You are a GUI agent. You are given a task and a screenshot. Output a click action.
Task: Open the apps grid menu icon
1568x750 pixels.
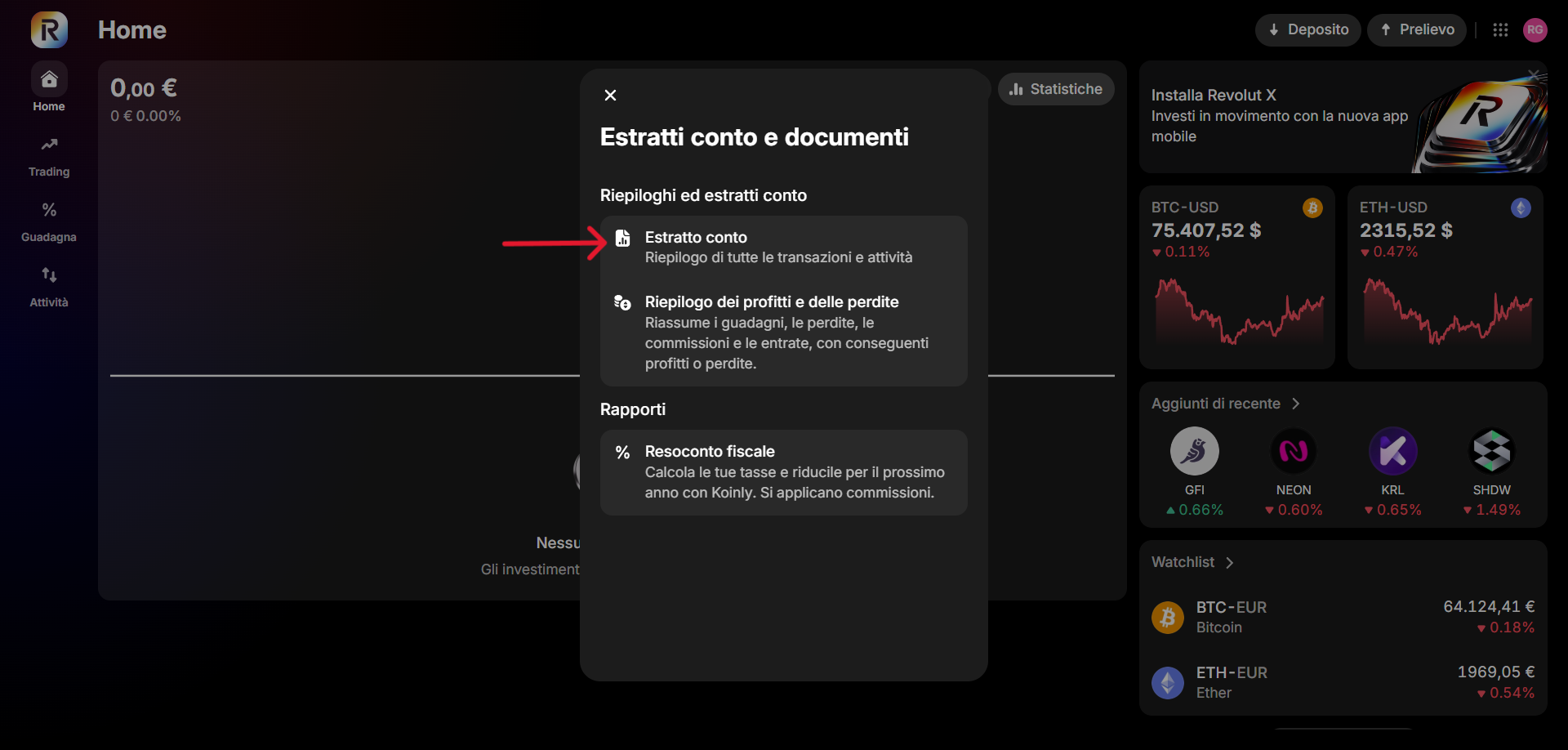tap(1500, 30)
